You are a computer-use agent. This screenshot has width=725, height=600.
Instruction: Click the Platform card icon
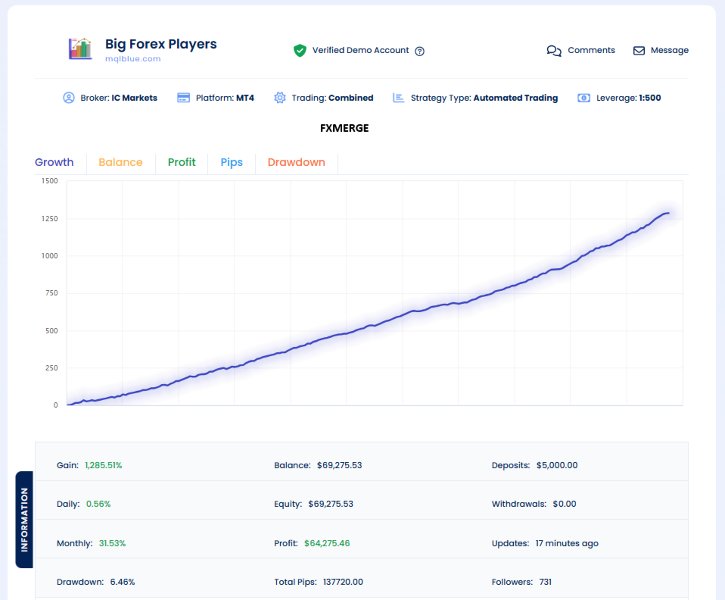(x=183, y=98)
